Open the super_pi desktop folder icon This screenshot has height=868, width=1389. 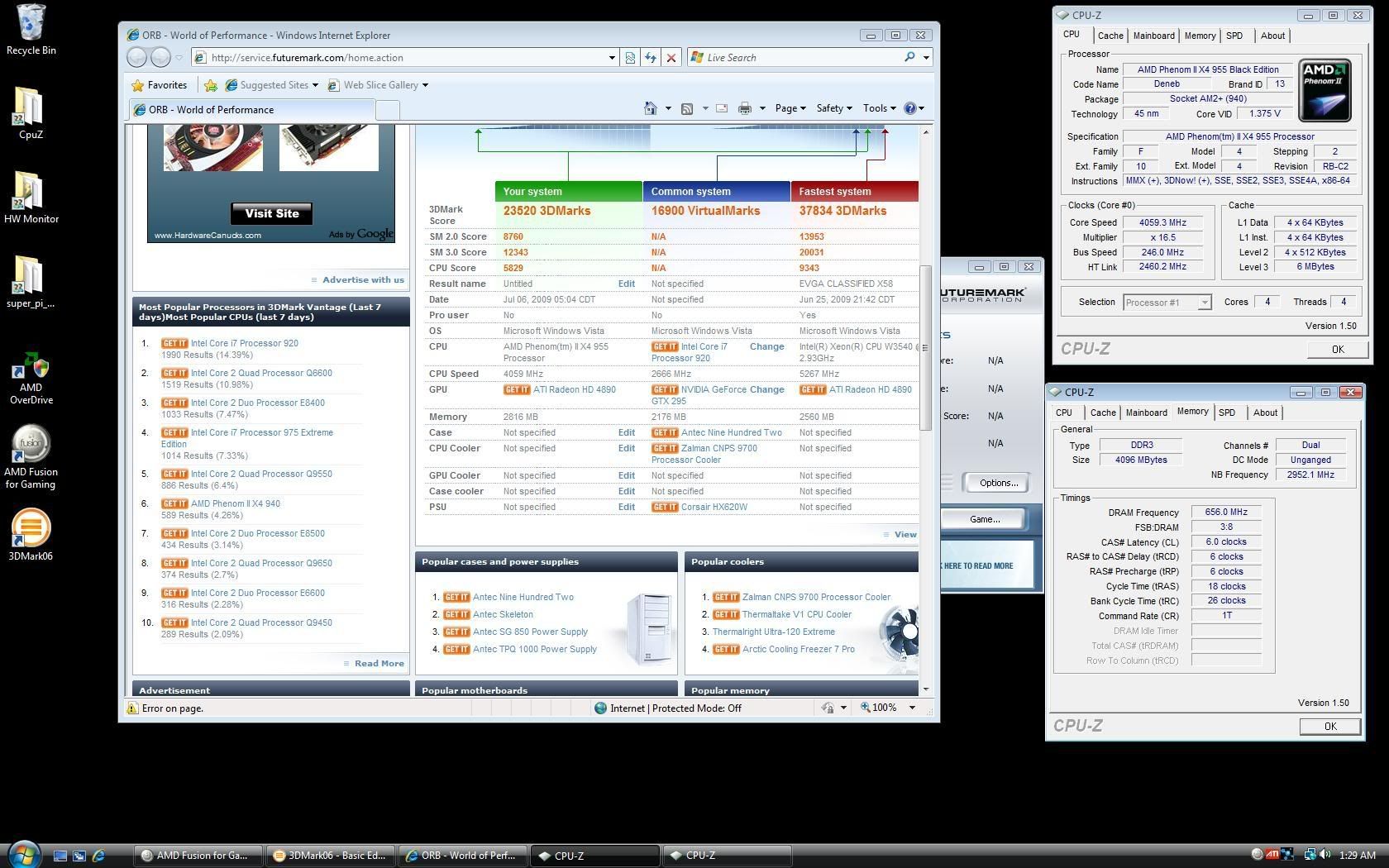tap(31, 282)
